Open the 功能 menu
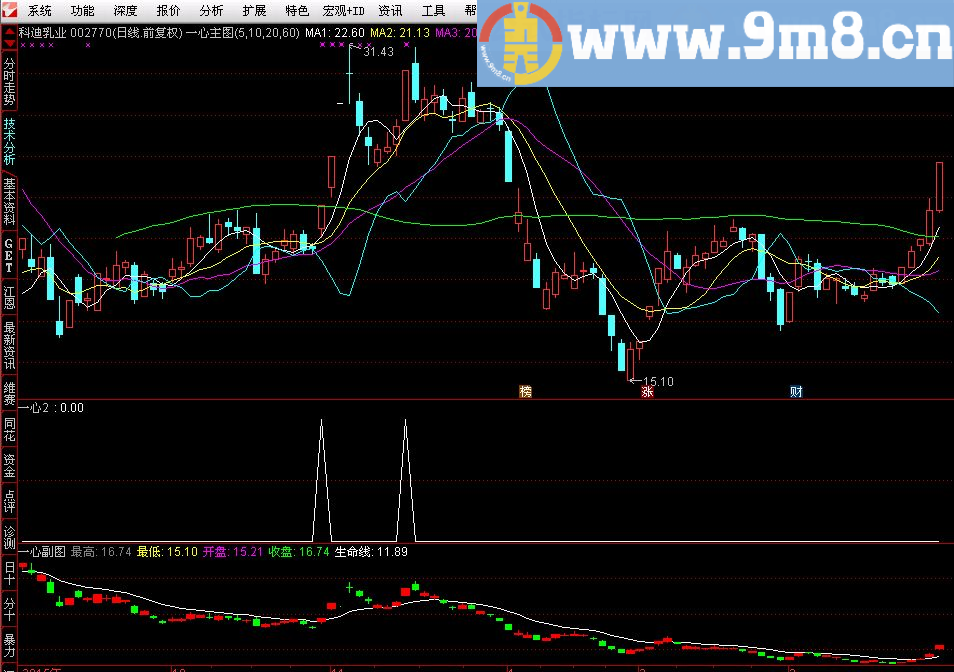The image size is (954, 672). [x=83, y=12]
